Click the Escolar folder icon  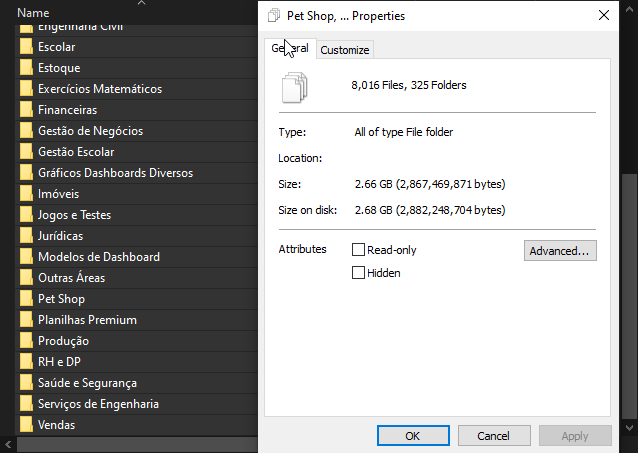[26, 47]
